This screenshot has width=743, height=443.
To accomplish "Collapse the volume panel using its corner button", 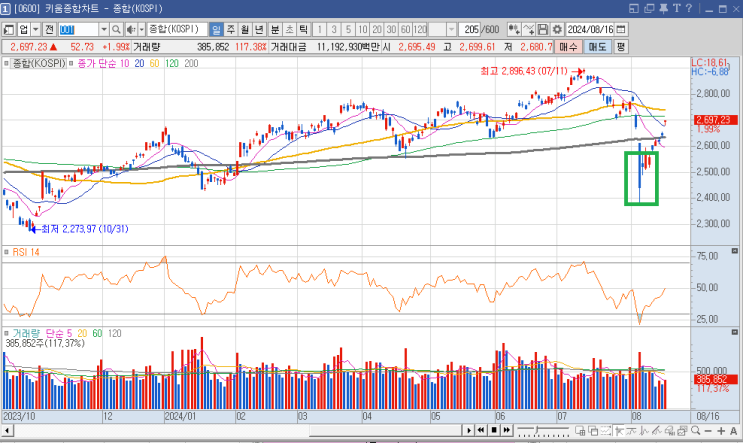I will point(734,332).
